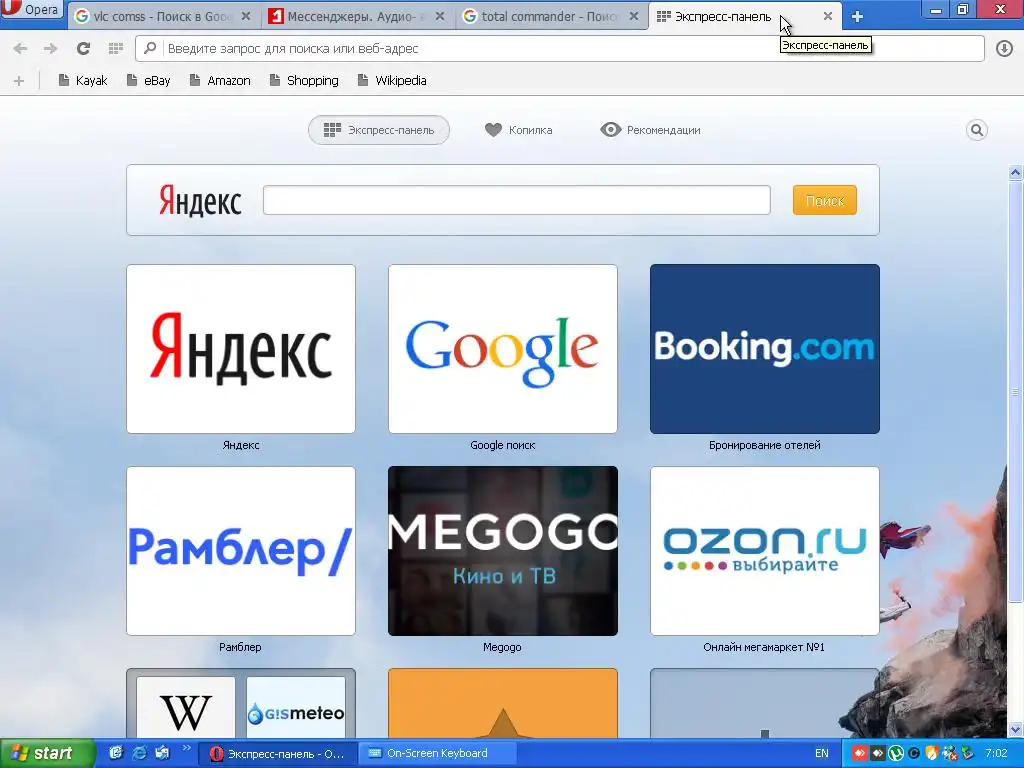Open the Копилка section

point(519,130)
